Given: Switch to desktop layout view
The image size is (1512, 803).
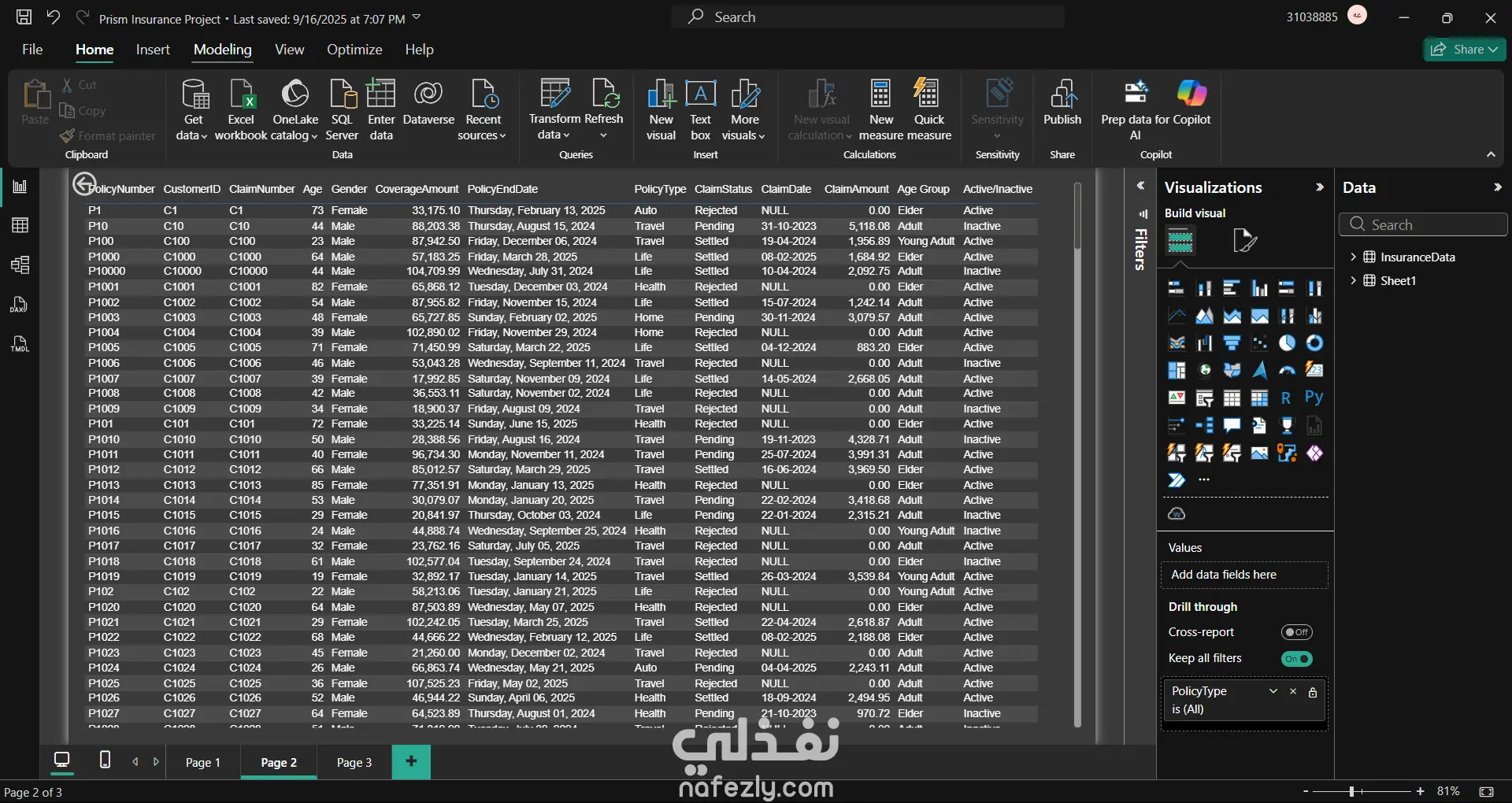Looking at the screenshot, I should [x=61, y=760].
